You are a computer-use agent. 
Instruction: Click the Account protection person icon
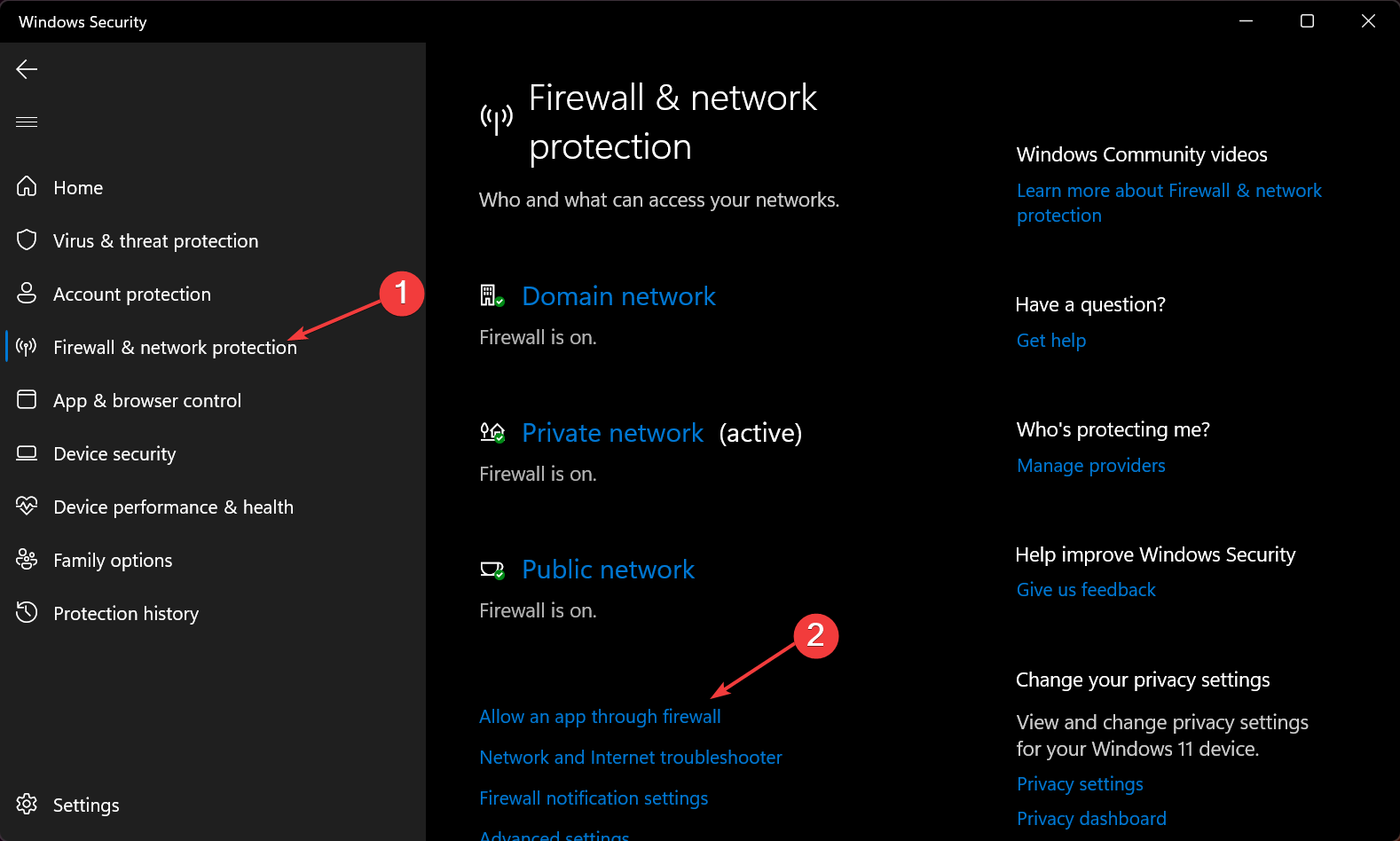pos(27,293)
